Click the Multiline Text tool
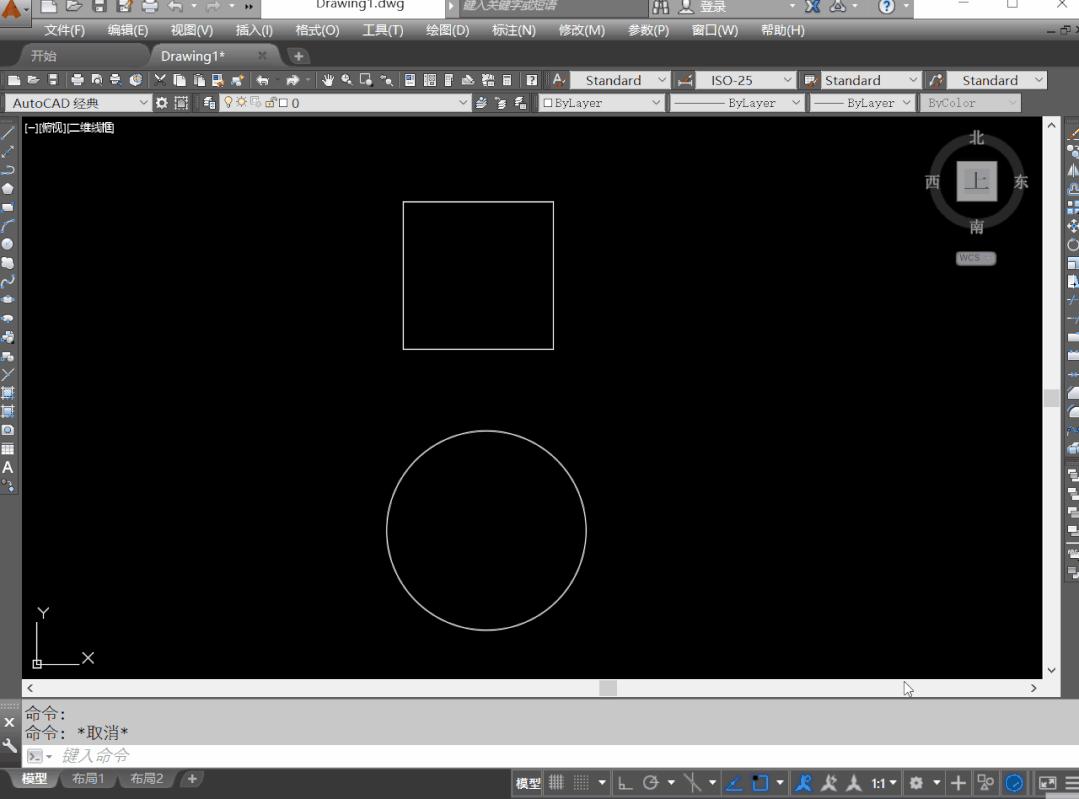The image size is (1079, 799). point(8,467)
